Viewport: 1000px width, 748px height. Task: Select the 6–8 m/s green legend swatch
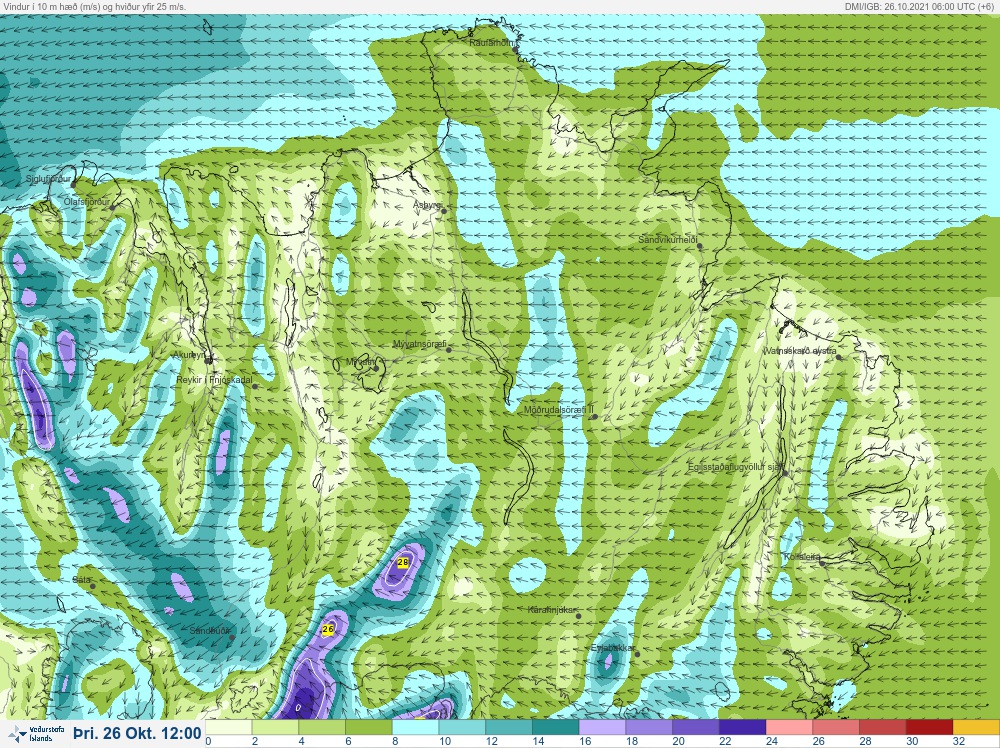click(369, 728)
